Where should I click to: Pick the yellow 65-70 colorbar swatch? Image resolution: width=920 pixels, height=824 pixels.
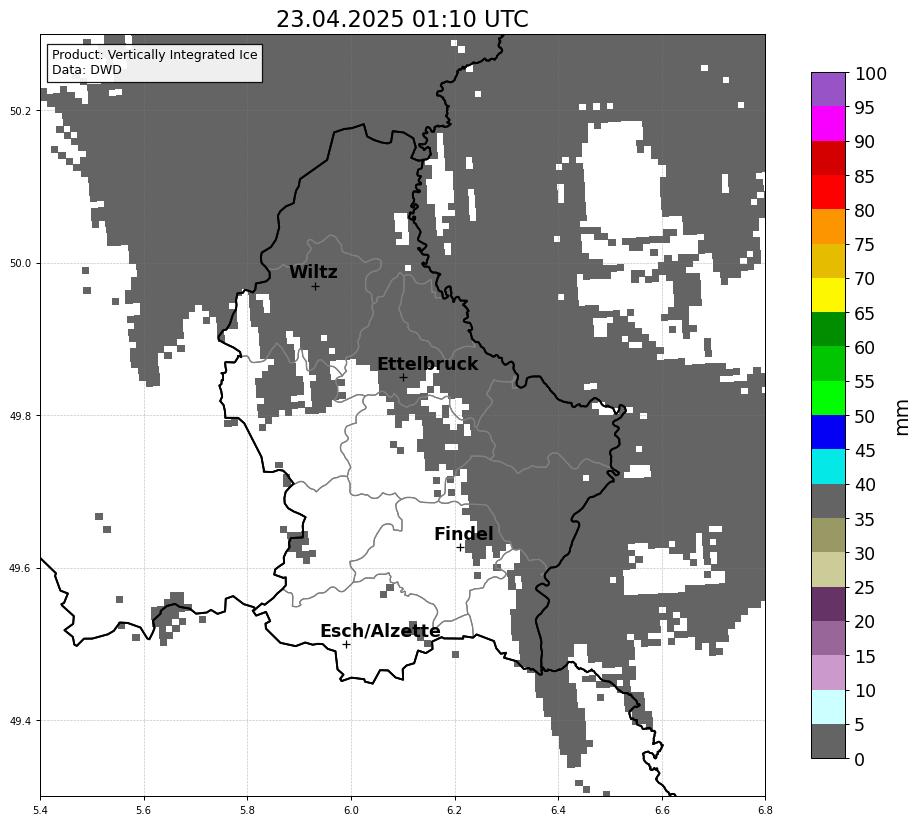click(x=828, y=295)
